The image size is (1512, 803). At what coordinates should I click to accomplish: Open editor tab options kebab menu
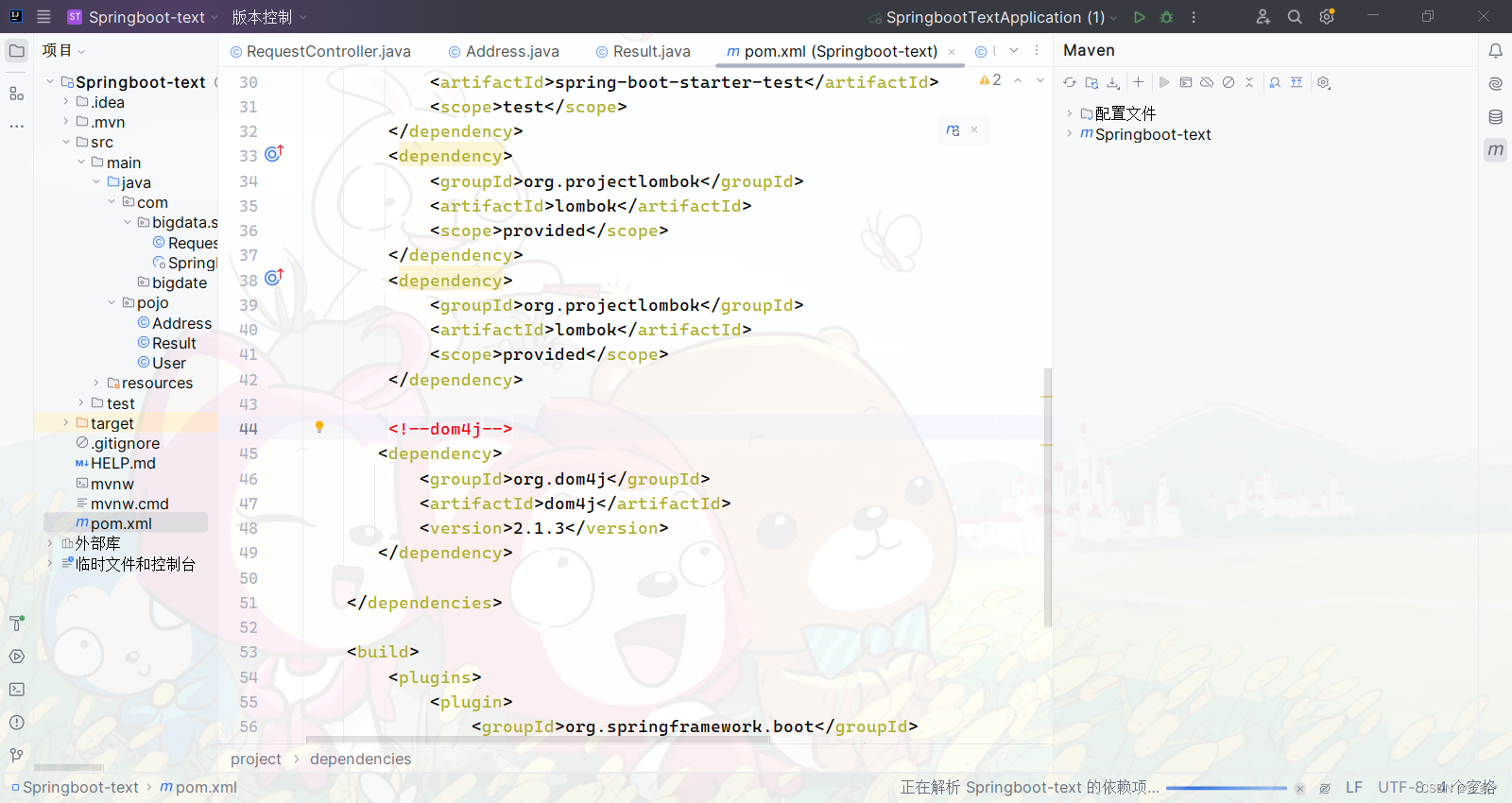pyautogui.click(x=1037, y=51)
